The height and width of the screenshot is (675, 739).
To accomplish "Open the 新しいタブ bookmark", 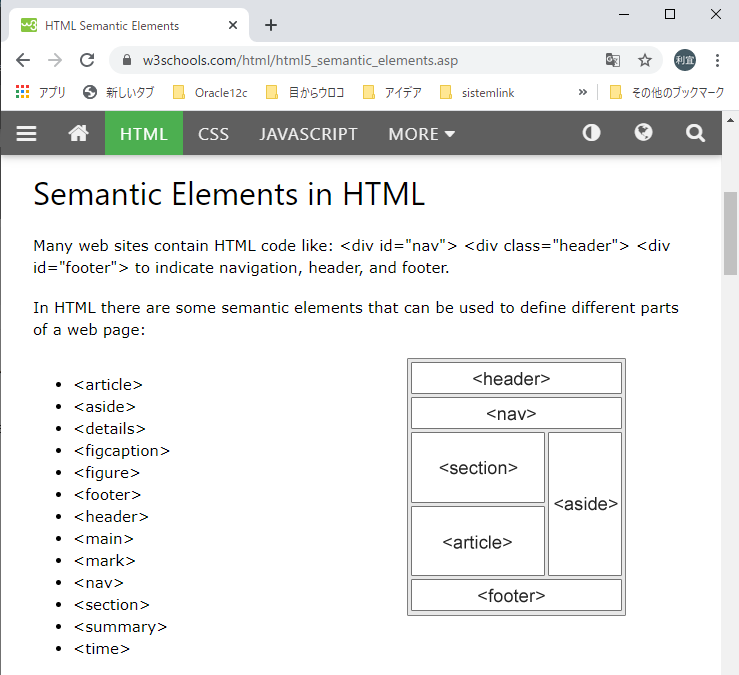I will pos(118,92).
